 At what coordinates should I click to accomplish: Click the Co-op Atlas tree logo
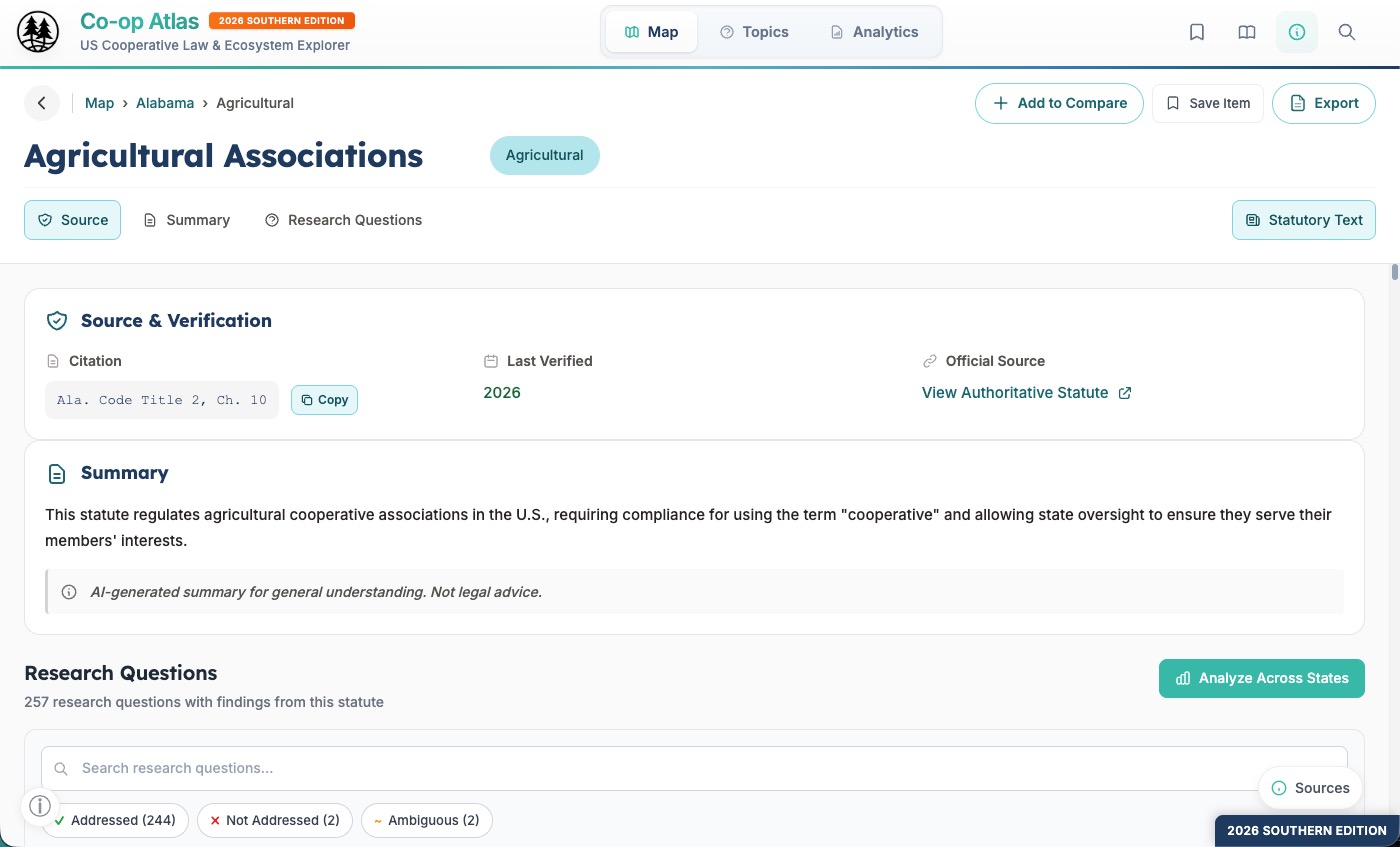pyautogui.click(x=38, y=33)
